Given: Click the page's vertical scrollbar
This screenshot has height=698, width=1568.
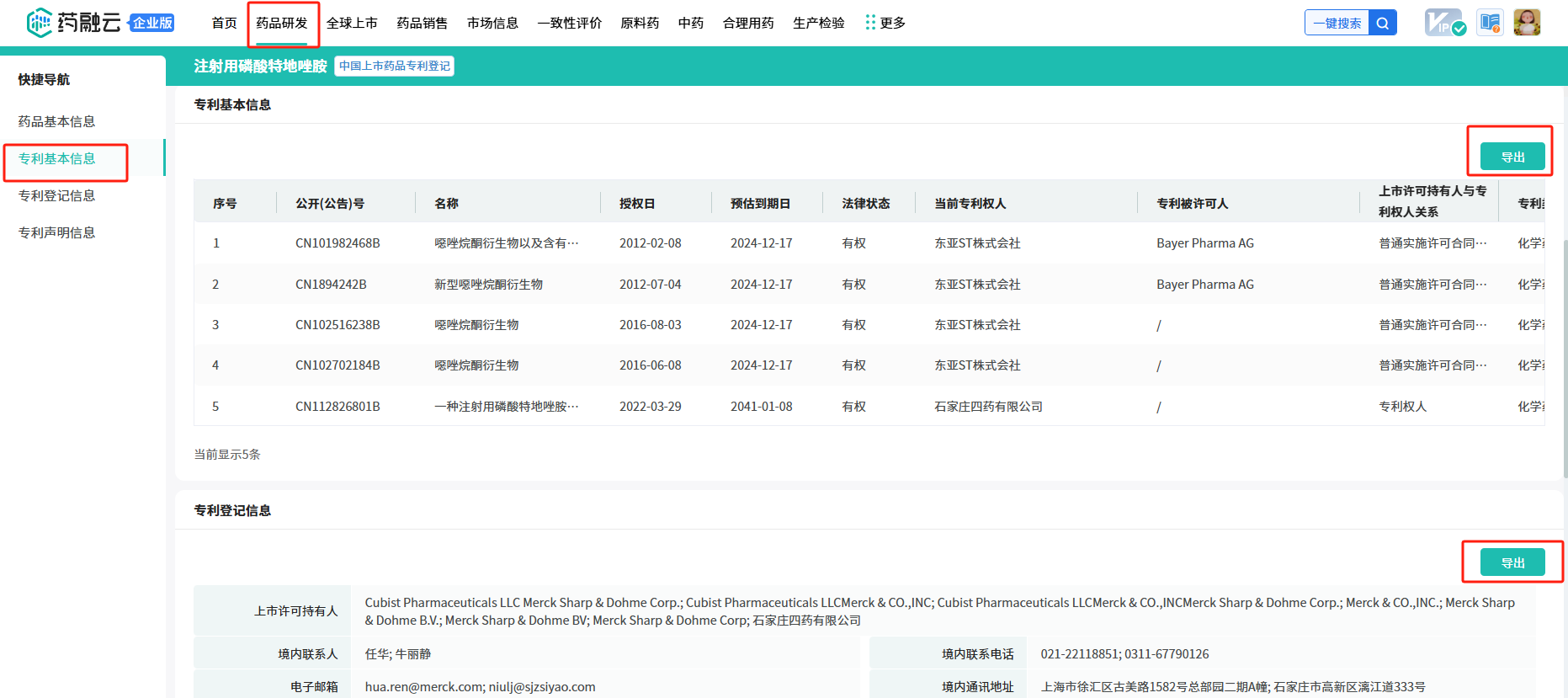Looking at the screenshot, I should [x=1565, y=354].
